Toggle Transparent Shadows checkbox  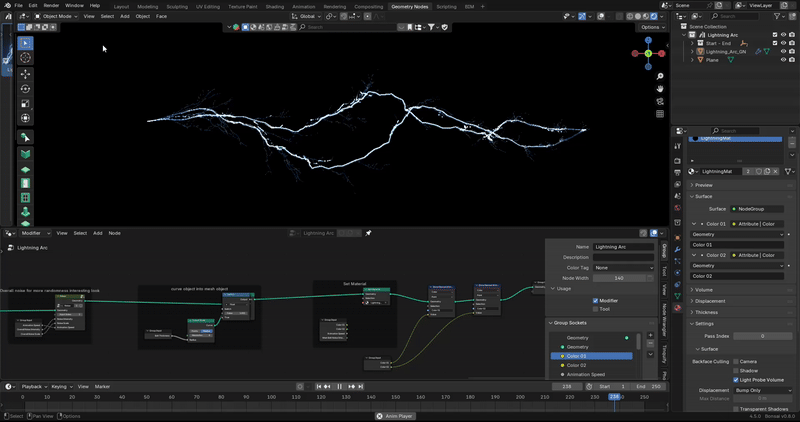point(736,409)
